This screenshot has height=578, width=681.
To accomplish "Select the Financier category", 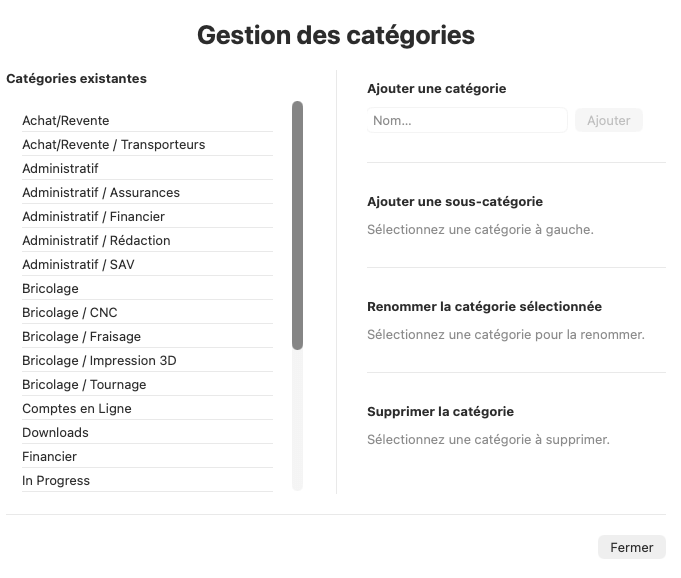I will pyautogui.click(x=49, y=457).
